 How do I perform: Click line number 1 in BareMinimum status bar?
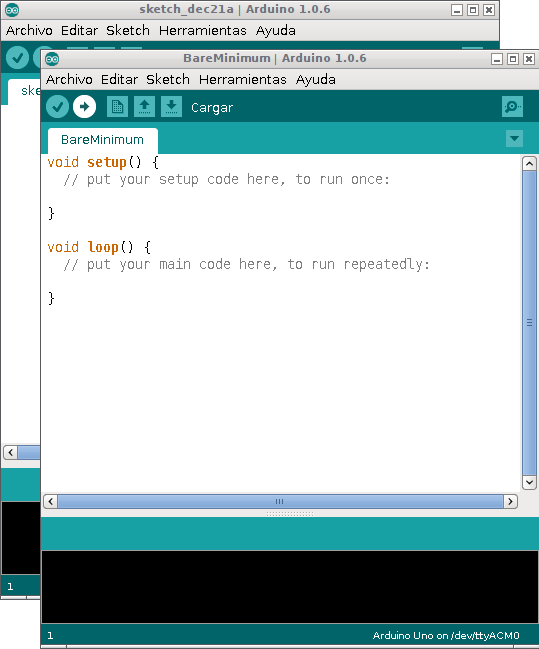[x=50, y=635]
